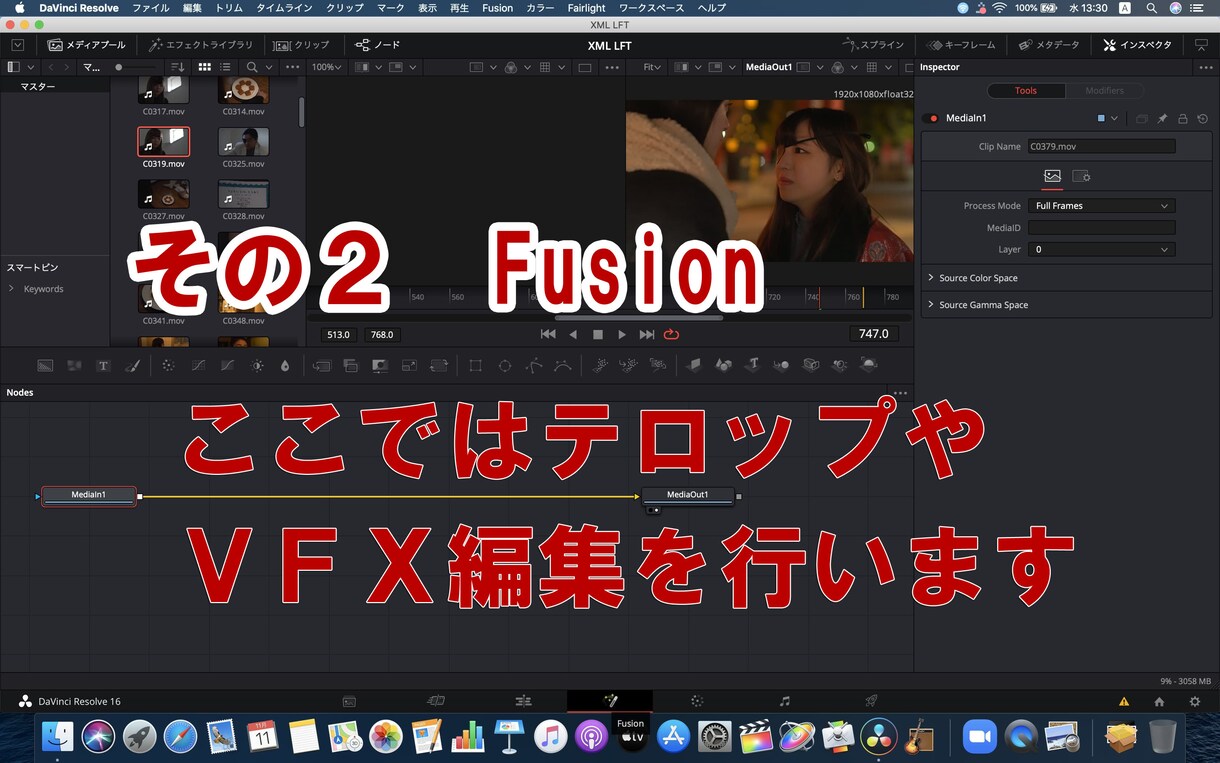Viewport: 1220px width, 763px height.
Task: Show Image settings tab in Inspector
Action: (1052, 176)
